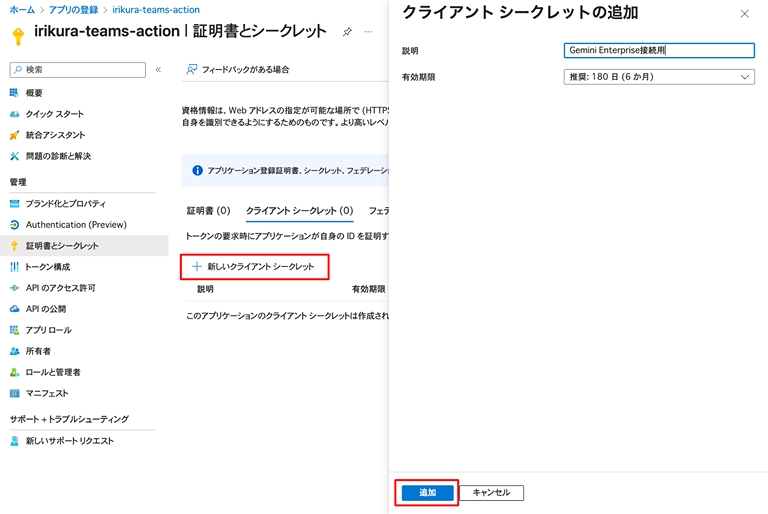This screenshot has width=768, height=514.
Task: Click the large key icon beside page title
Action: 18,36
